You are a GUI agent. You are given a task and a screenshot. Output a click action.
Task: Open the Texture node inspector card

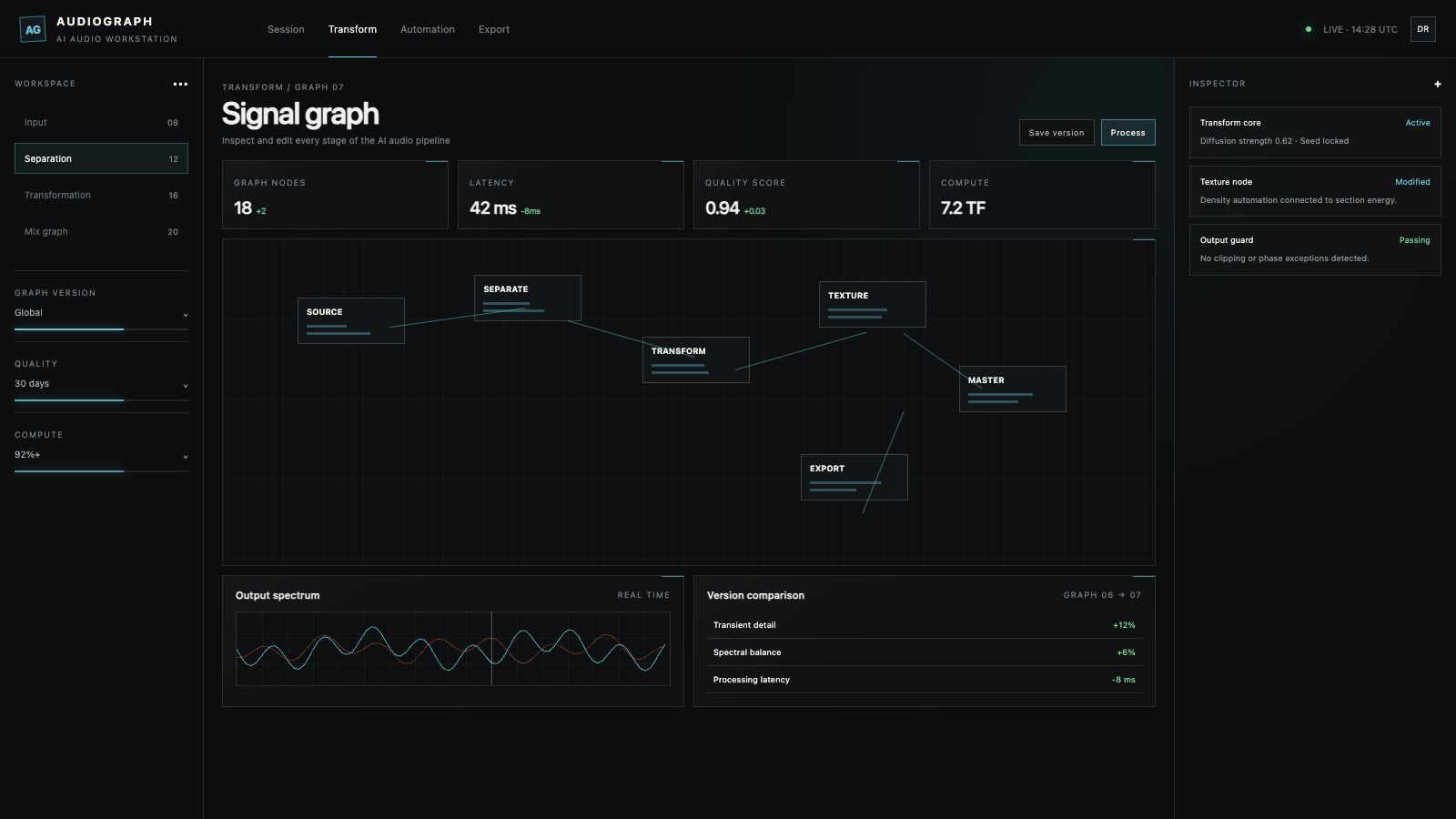coord(1315,190)
